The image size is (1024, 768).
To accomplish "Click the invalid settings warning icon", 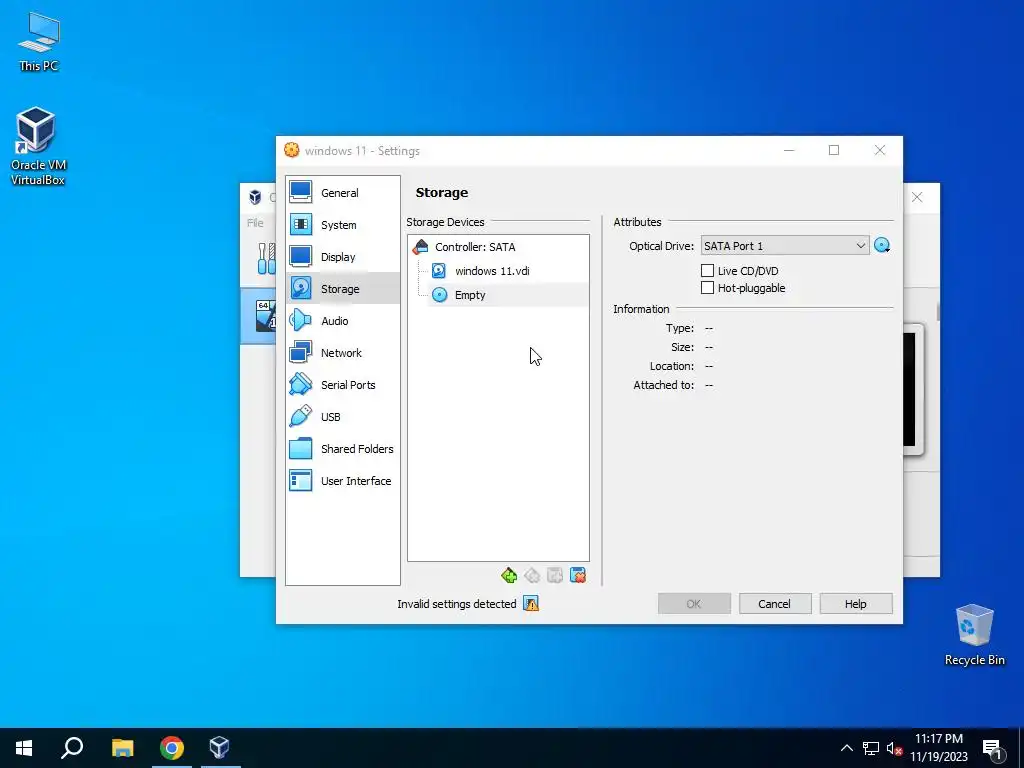I will pyautogui.click(x=532, y=604).
